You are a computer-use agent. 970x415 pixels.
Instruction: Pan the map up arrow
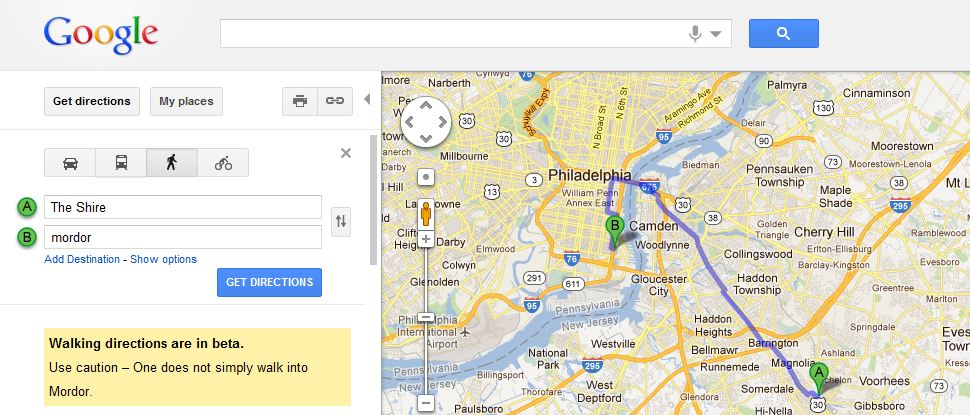tap(426, 106)
